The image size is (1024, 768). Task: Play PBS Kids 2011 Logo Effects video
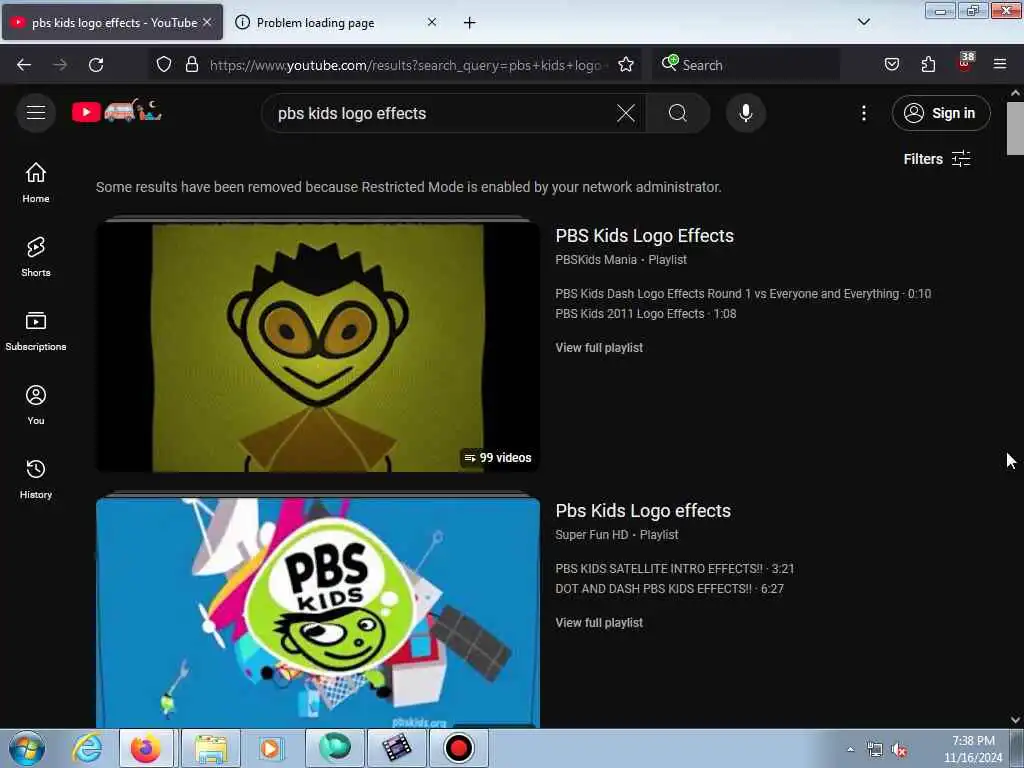pos(646,313)
